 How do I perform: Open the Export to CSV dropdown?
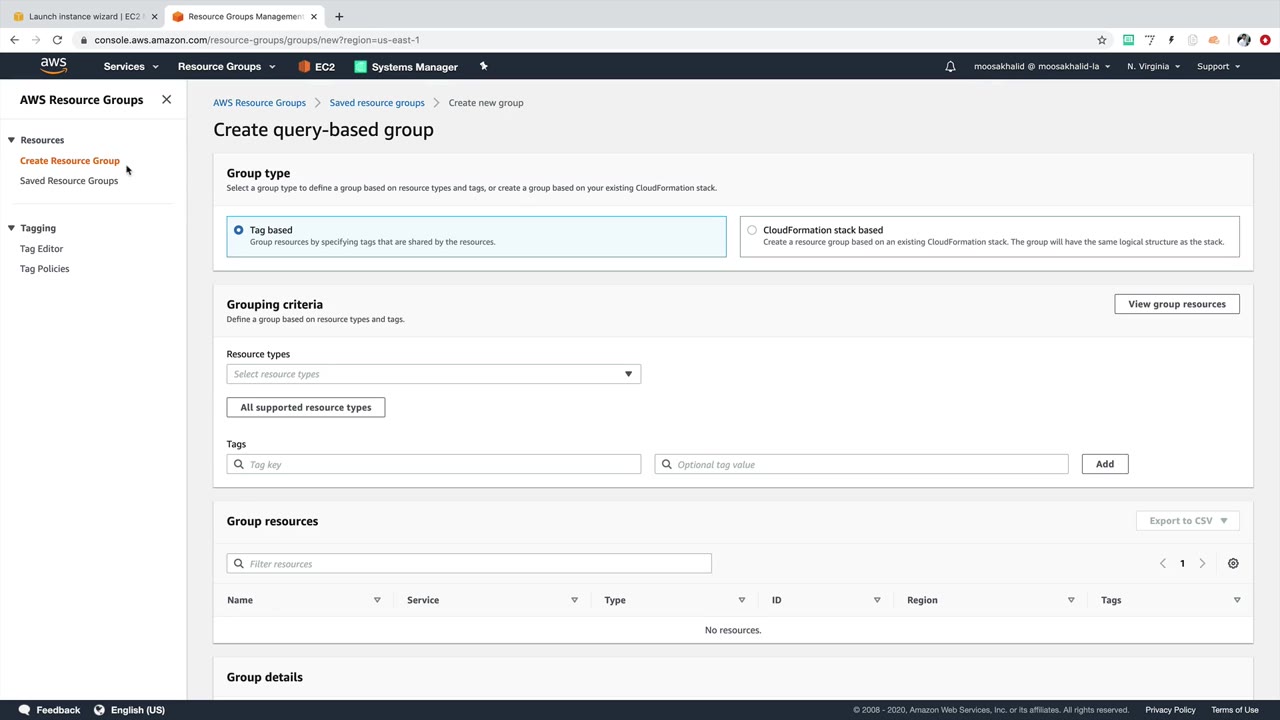point(1188,521)
